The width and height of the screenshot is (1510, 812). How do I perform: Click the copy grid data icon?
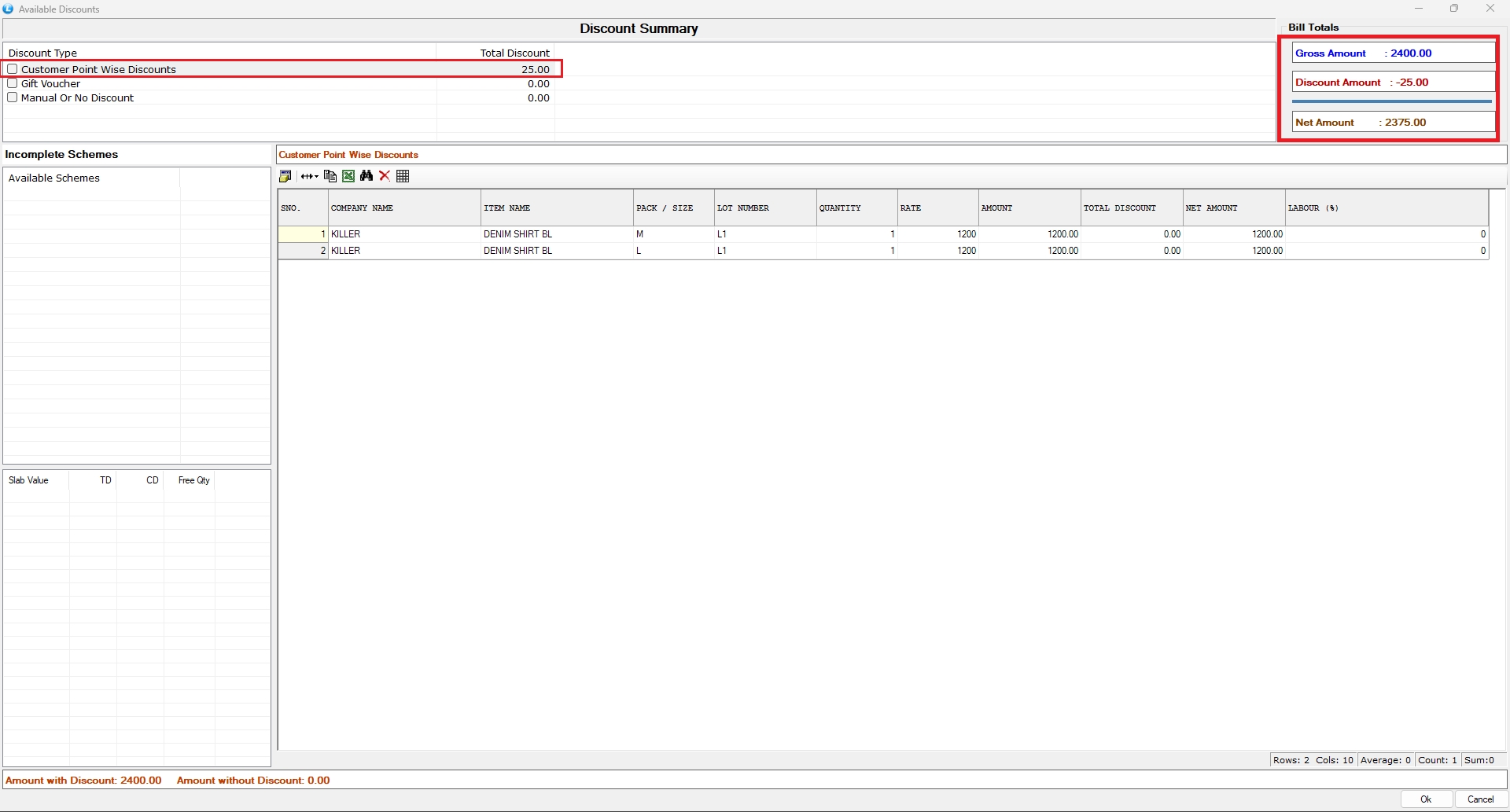[x=330, y=176]
